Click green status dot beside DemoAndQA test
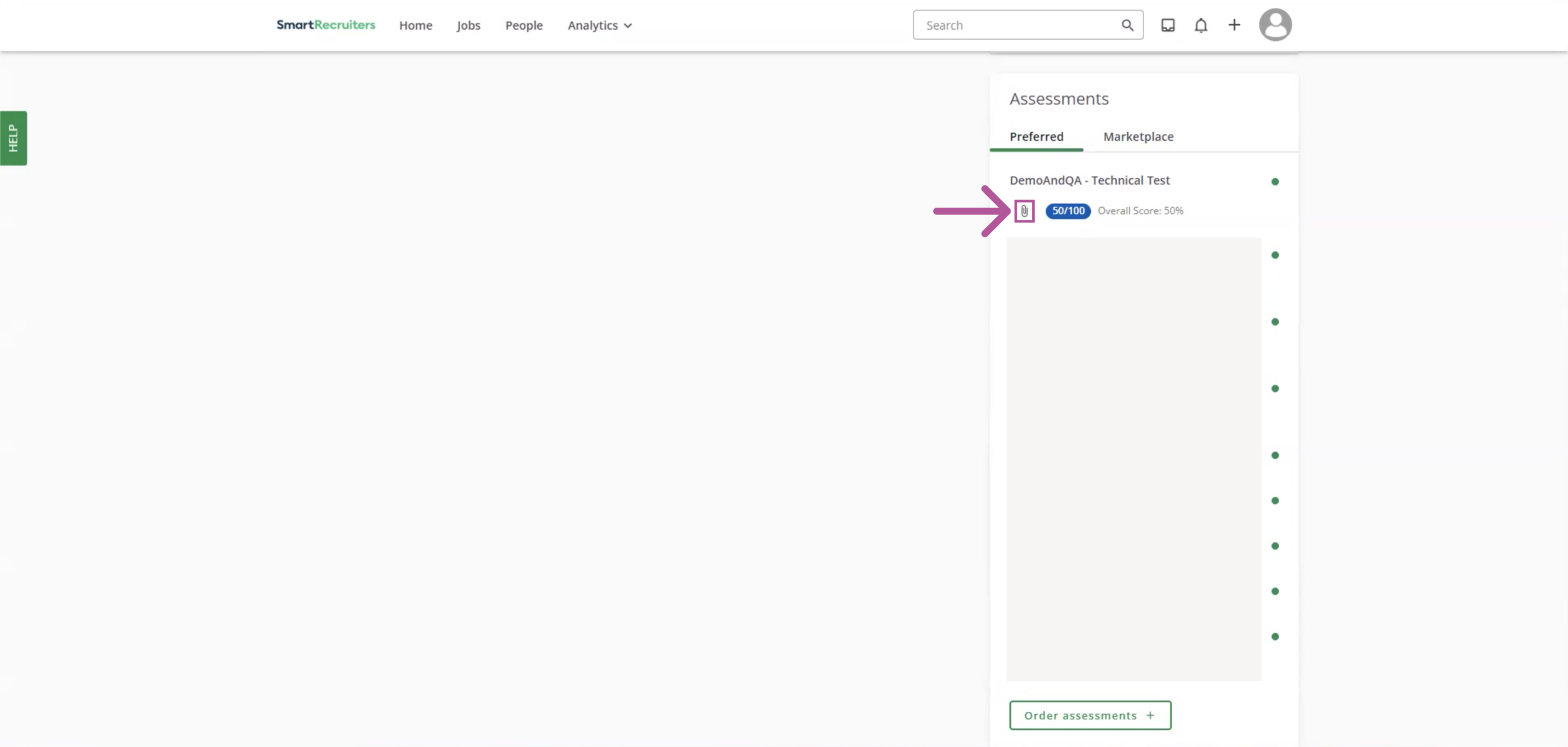This screenshot has height=747, width=1568. (1274, 182)
